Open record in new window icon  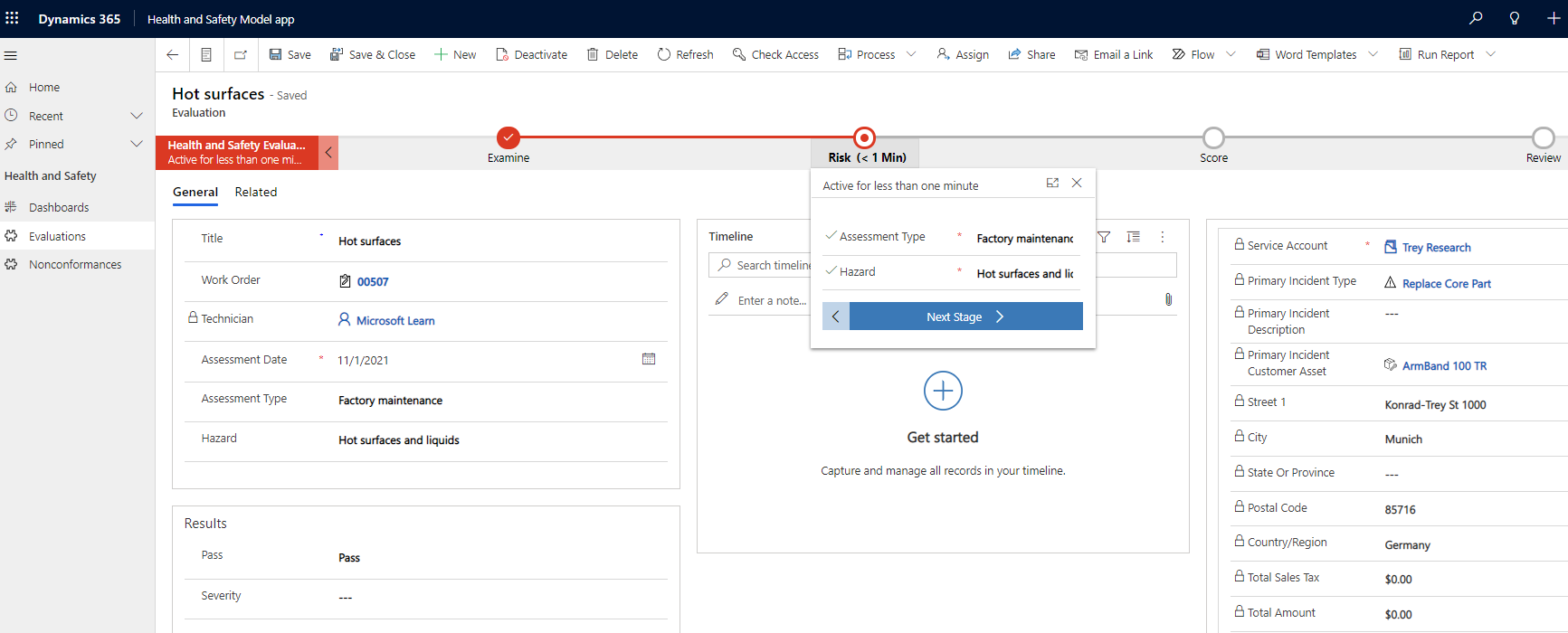tap(241, 54)
